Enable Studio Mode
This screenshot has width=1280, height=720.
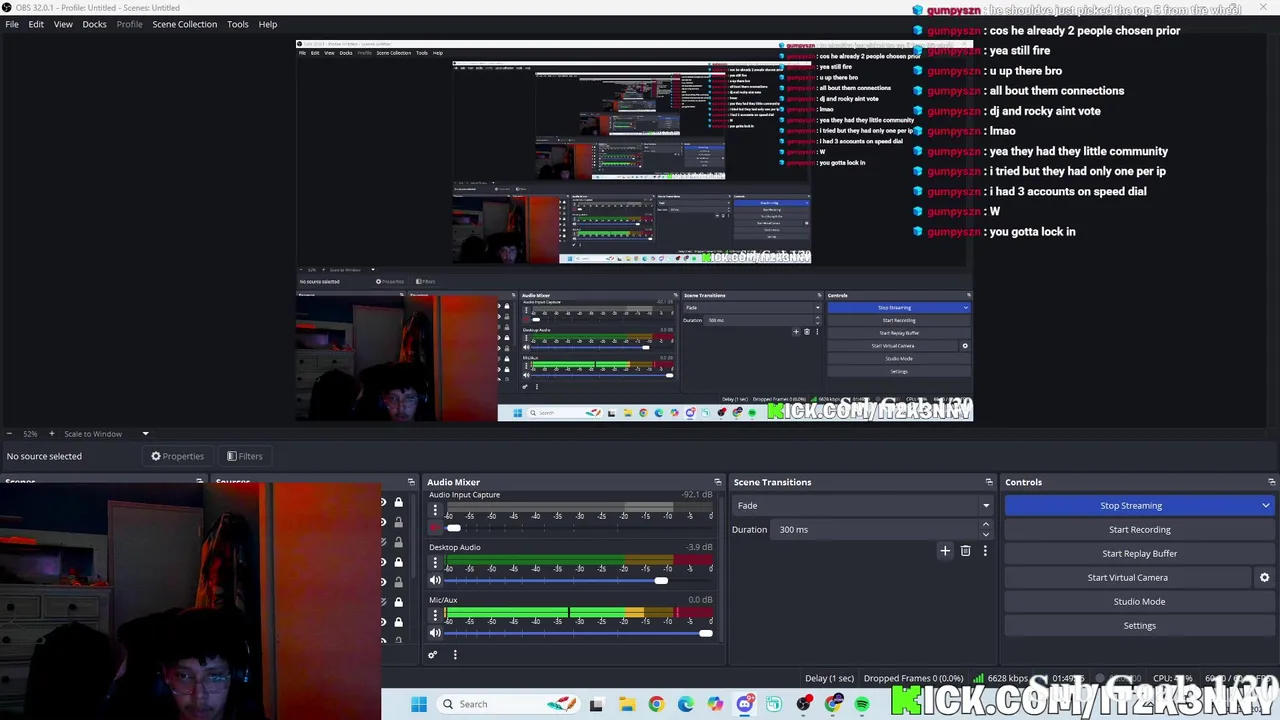point(1139,602)
